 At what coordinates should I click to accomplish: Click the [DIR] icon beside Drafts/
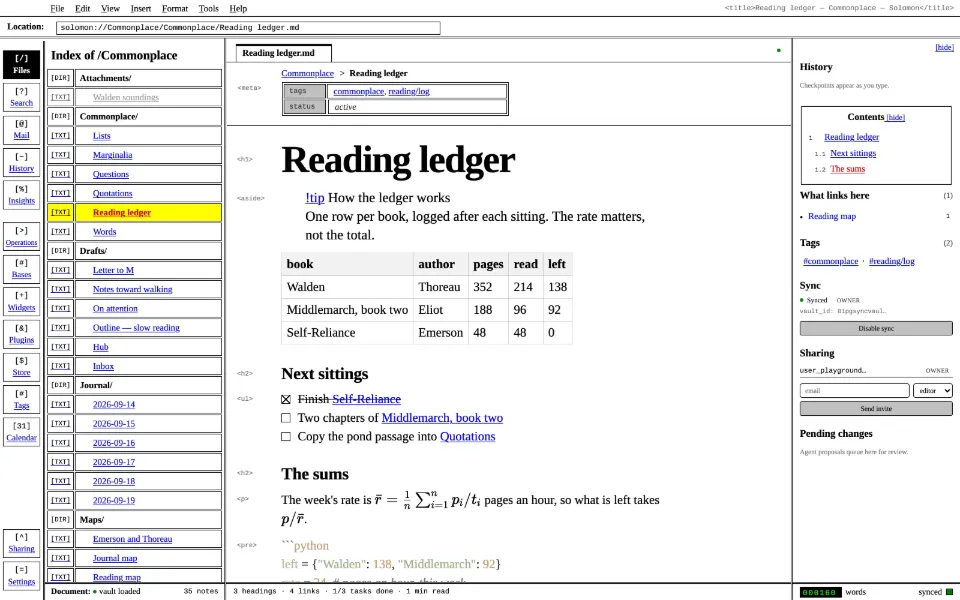click(x=60, y=250)
